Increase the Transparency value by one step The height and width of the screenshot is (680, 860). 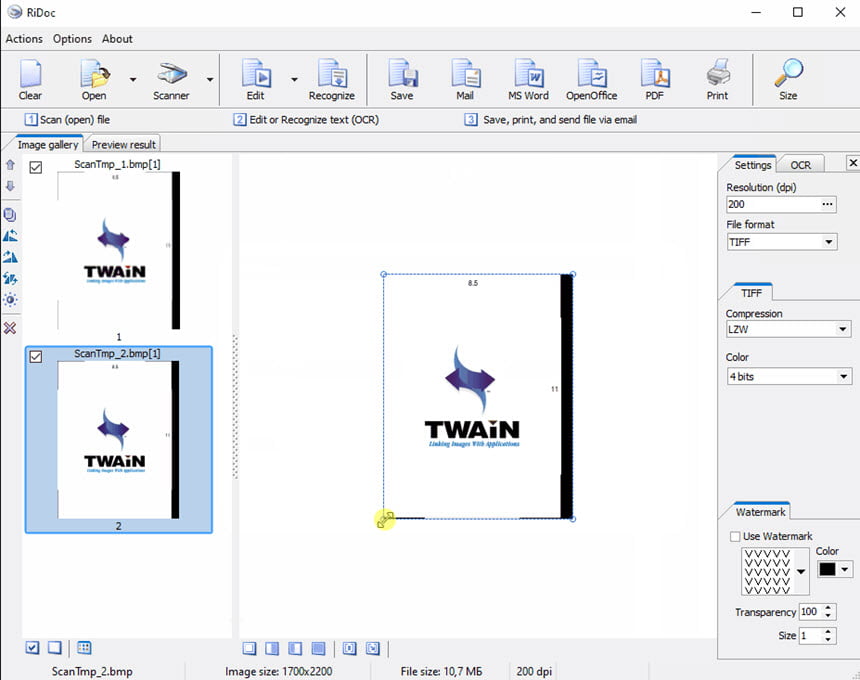click(x=828, y=608)
